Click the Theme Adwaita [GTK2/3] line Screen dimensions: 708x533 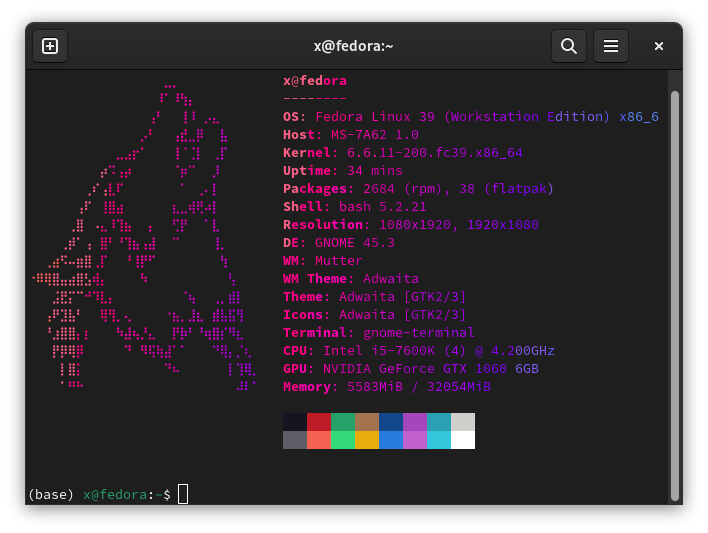tap(374, 297)
